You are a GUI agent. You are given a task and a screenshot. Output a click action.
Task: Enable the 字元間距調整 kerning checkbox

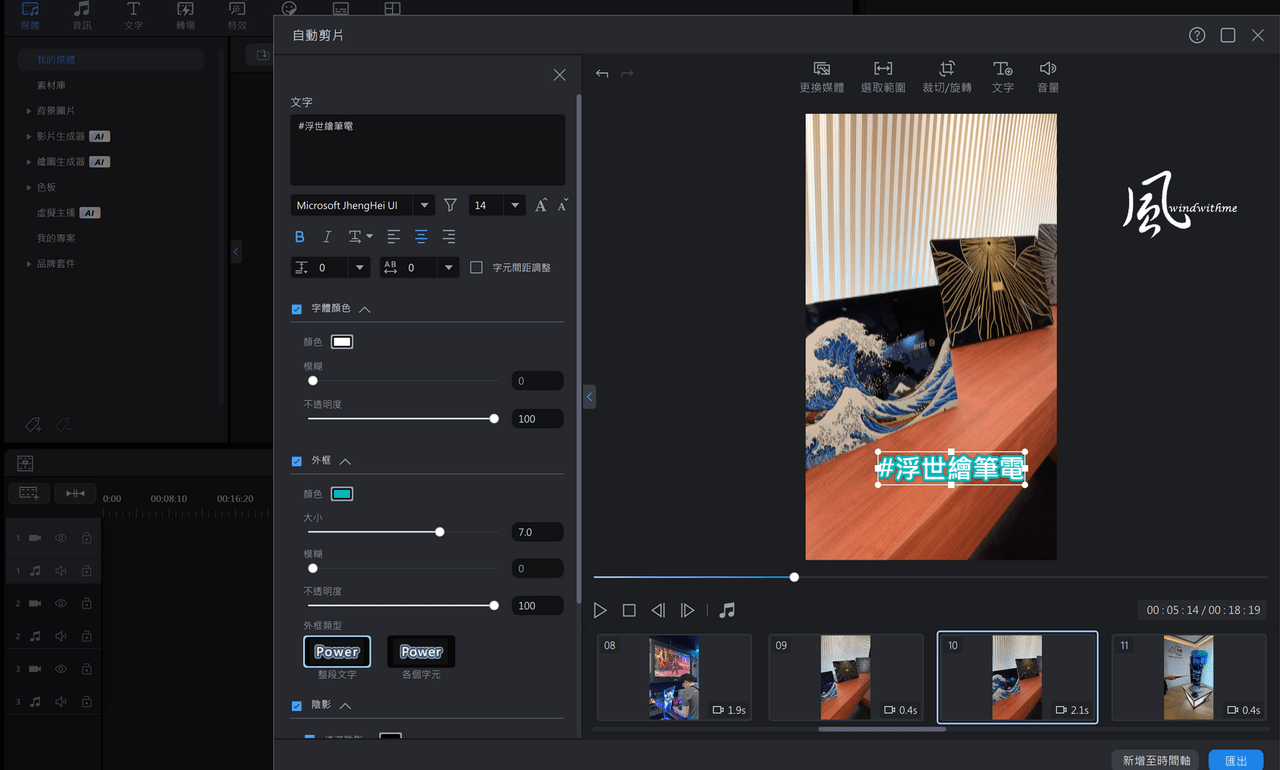click(x=477, y=267)
